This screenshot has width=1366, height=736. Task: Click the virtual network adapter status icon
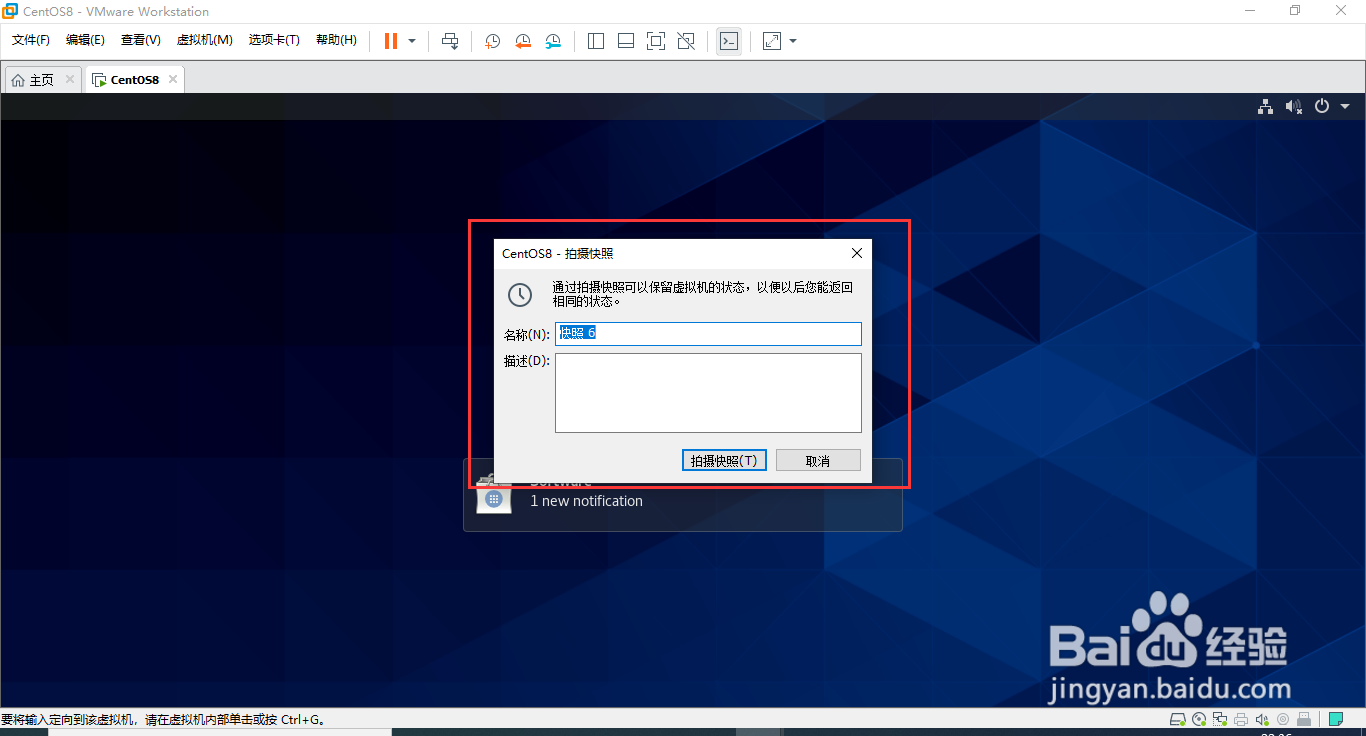pos(1220,719)
